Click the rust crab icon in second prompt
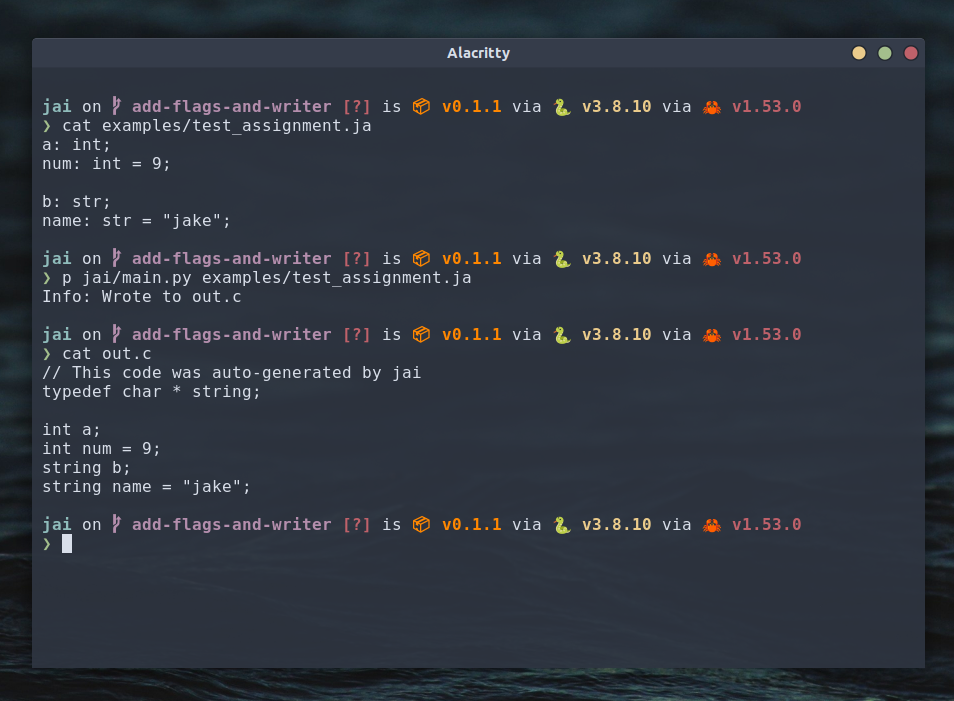The width and height of the screenshot is (954, 701). pos(712,259)
